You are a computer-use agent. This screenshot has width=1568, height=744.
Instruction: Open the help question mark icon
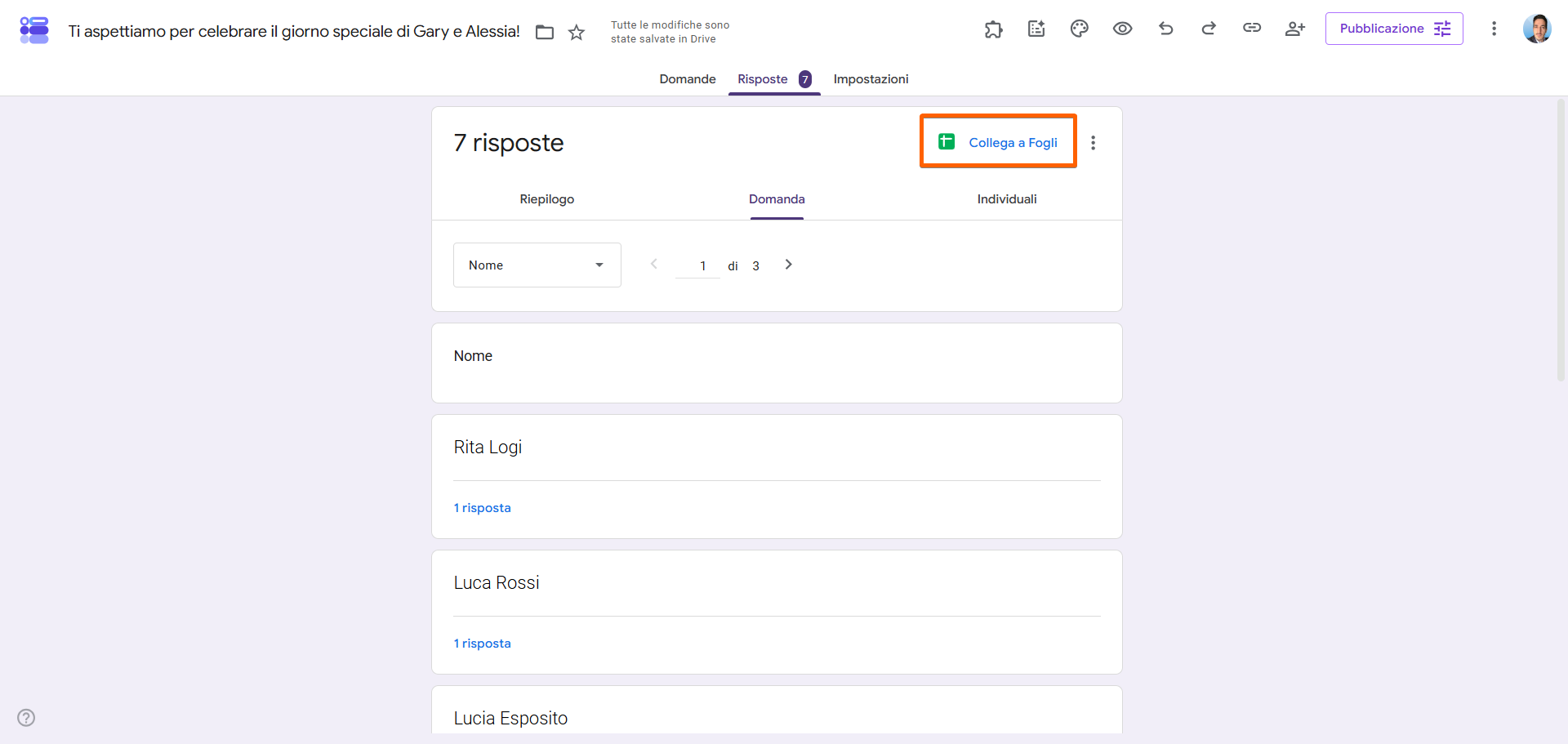coord(26,718)
